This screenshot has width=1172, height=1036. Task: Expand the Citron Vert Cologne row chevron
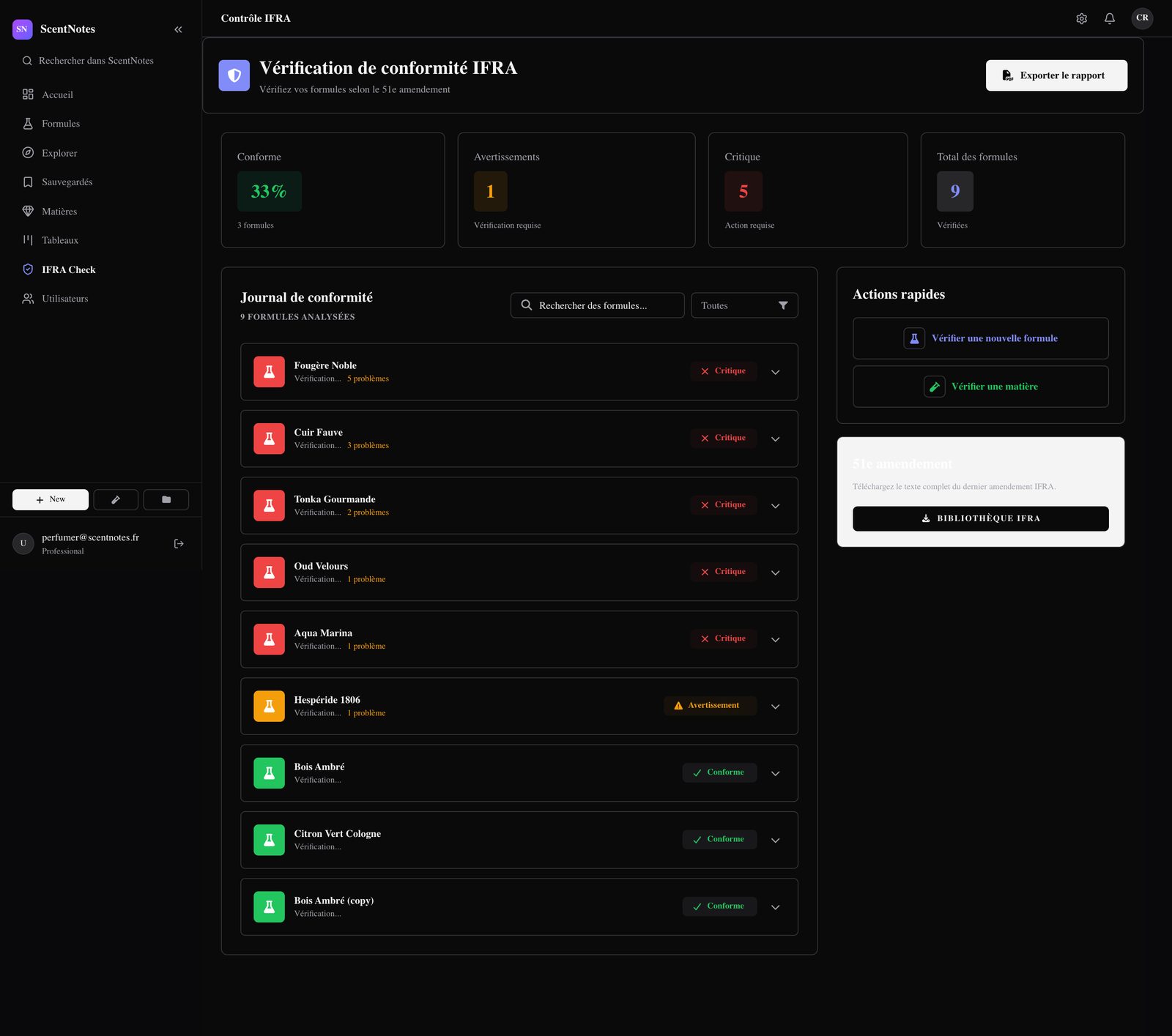click(x=775, y=841)
